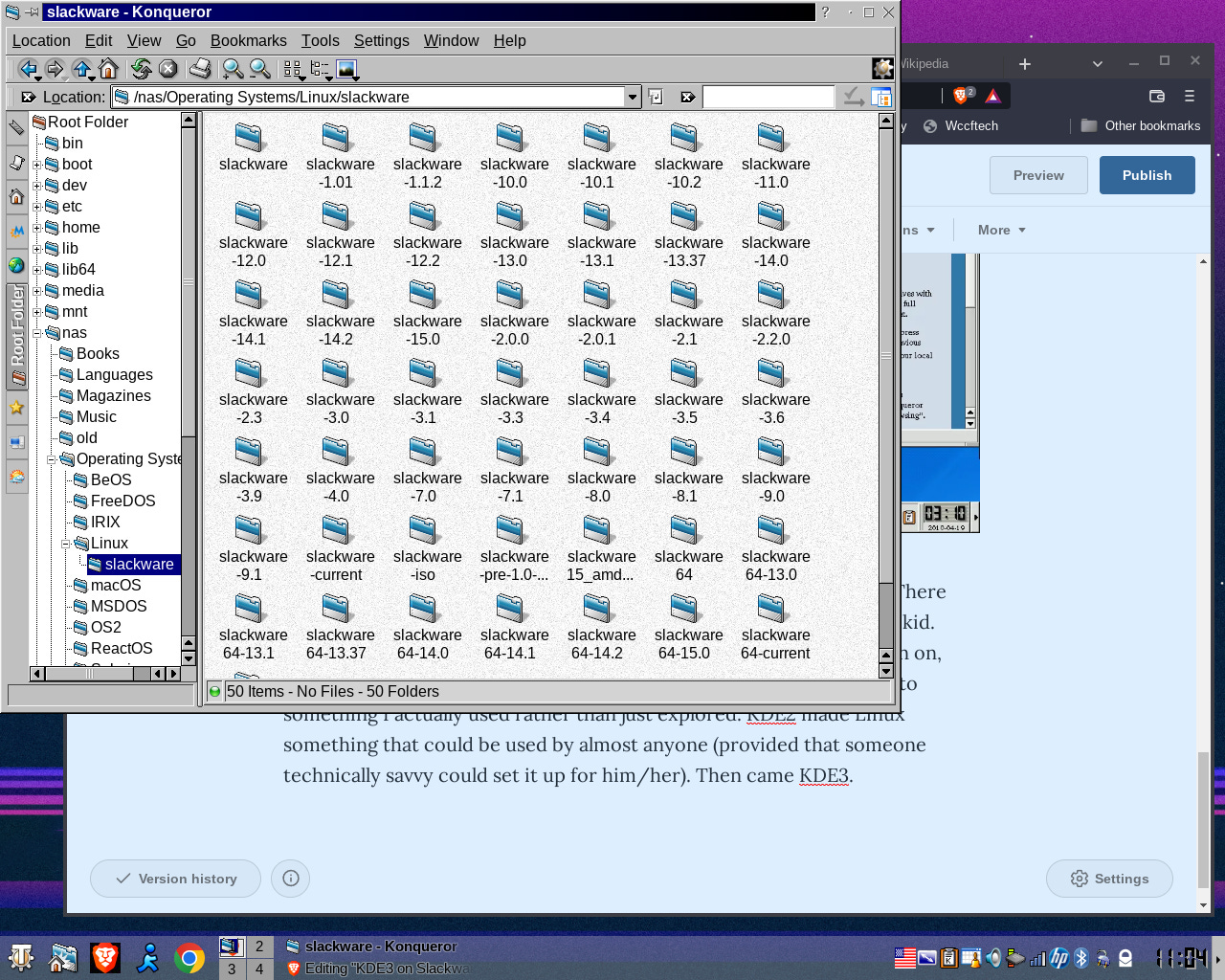This screenshot has width=1225, height=980.
Task: Open Version history in the editor
Action: click(x=175, y=879)
